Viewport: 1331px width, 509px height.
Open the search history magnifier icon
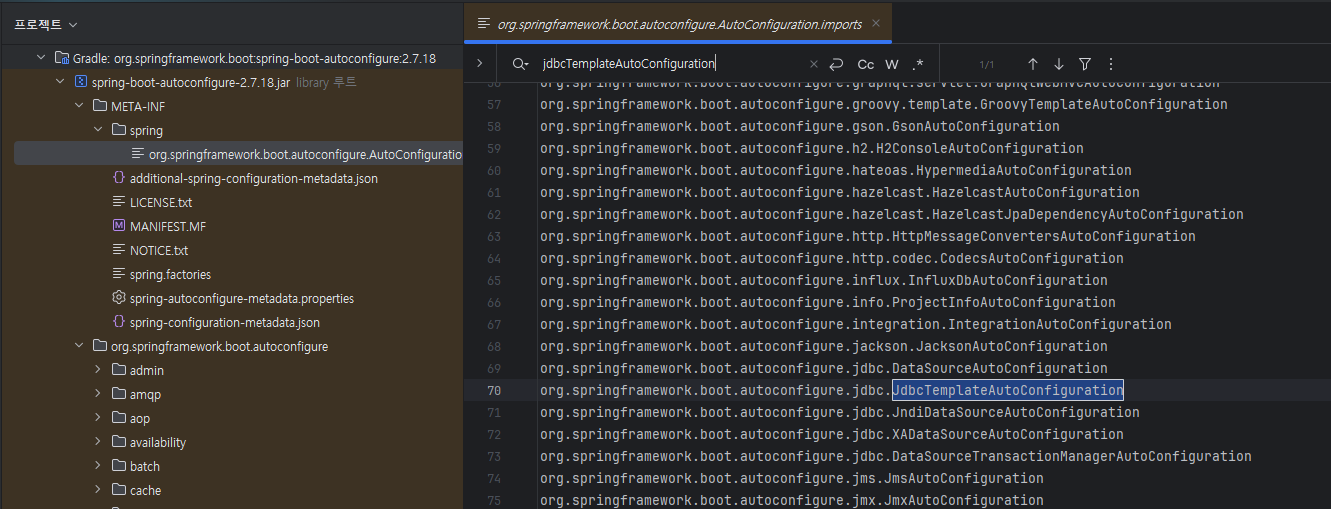click(520, 63)
